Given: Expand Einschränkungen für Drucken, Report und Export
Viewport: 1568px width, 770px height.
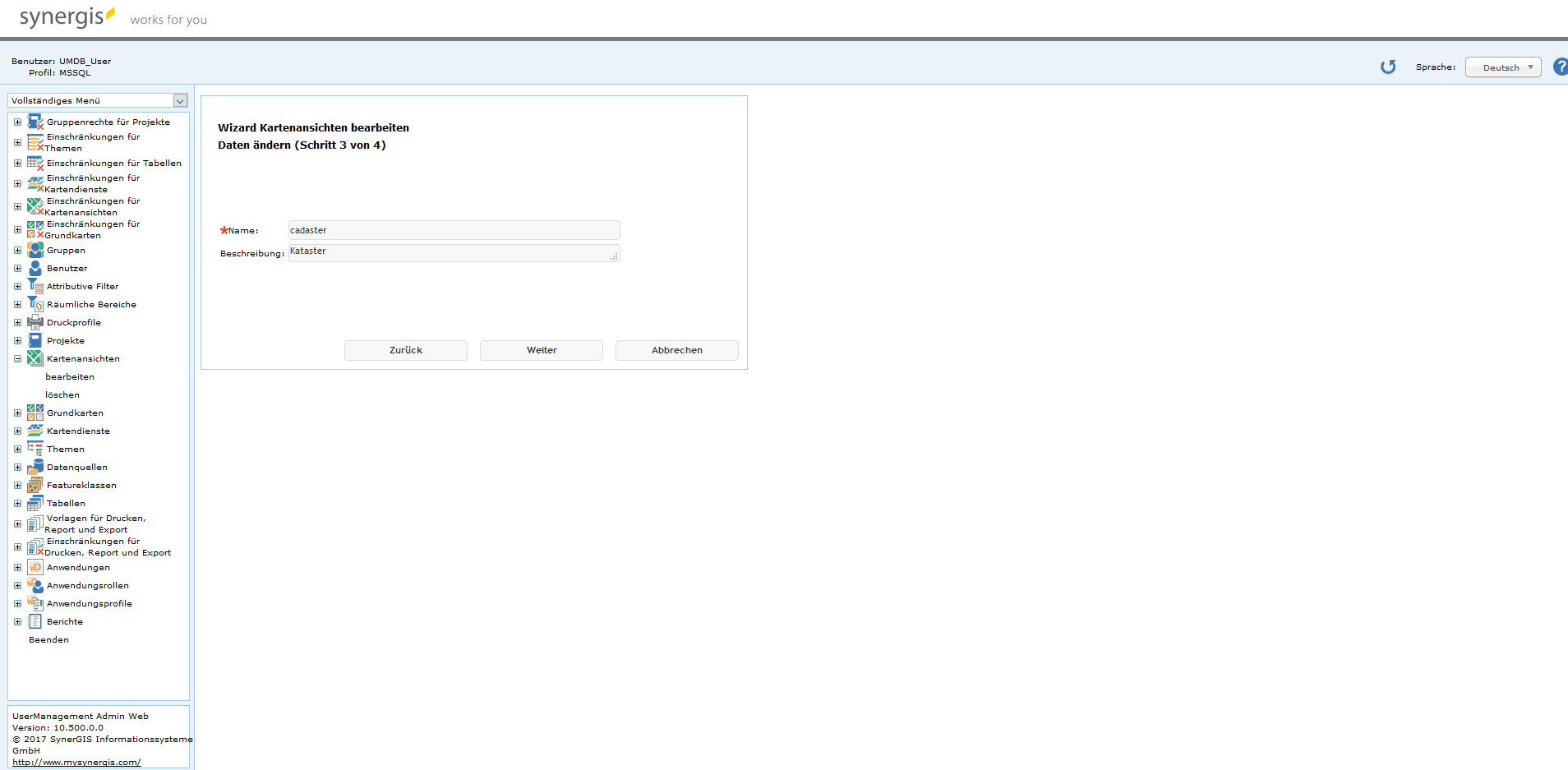Looking at the screenshot, I should click(x=17, y=546).
